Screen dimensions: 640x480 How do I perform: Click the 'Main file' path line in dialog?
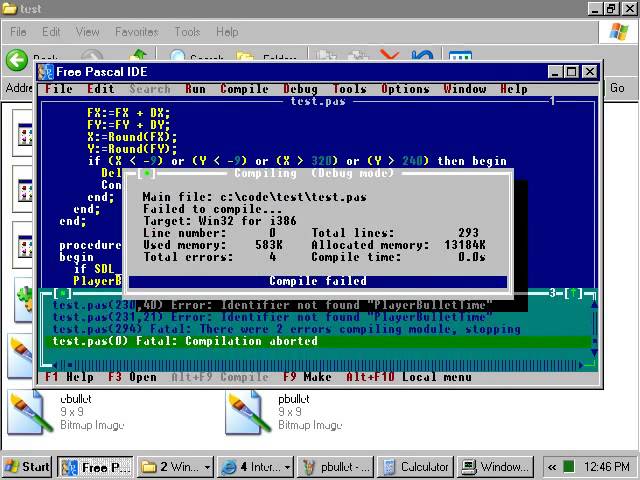click(x=255, y=197)
